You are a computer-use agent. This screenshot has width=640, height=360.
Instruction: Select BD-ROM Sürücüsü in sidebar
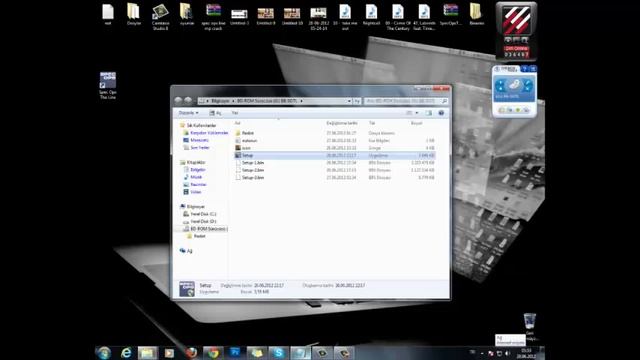(x=205, y=229)
